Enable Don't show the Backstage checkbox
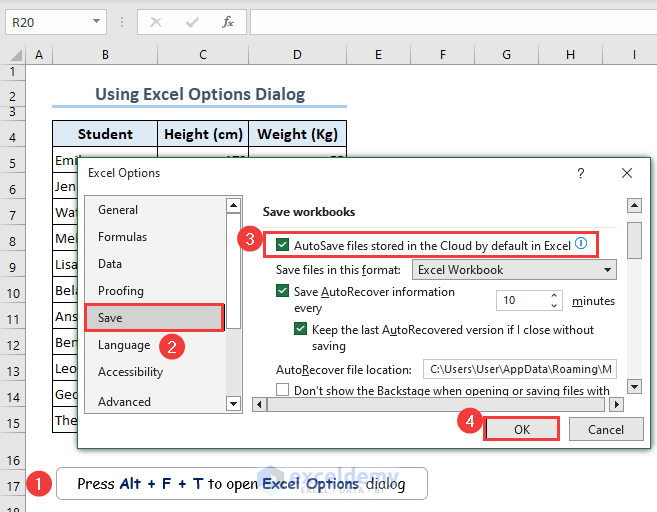Screen dimensions: 657x512 tap(283, 390)
